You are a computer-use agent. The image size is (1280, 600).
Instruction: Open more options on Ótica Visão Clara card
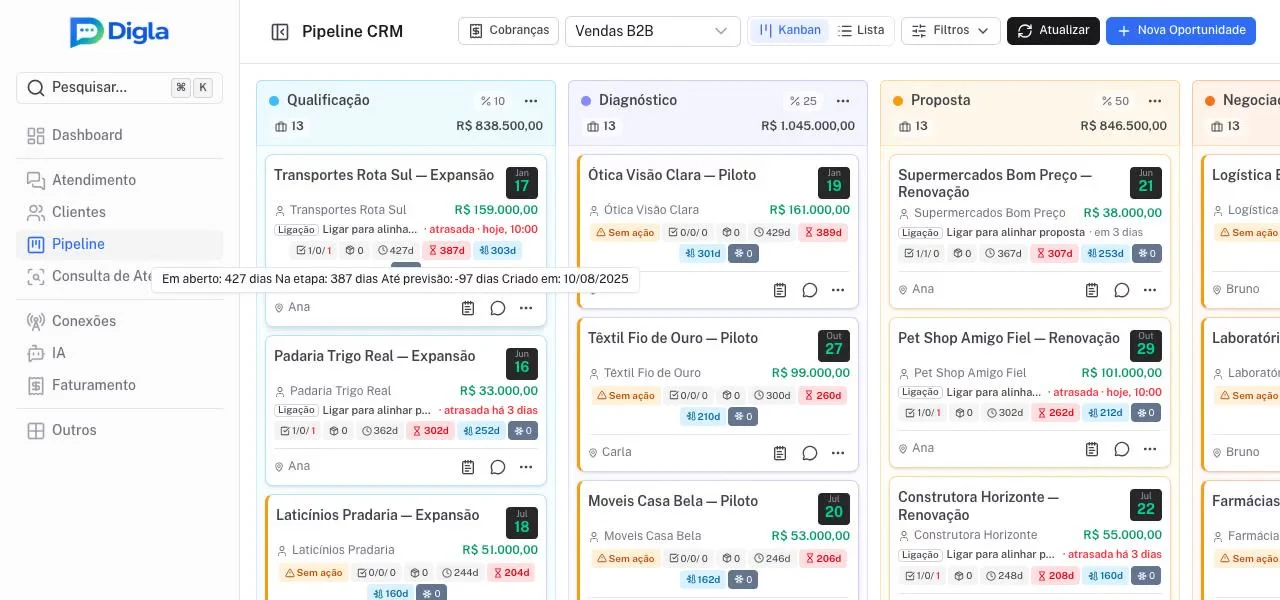coord(838,290)
